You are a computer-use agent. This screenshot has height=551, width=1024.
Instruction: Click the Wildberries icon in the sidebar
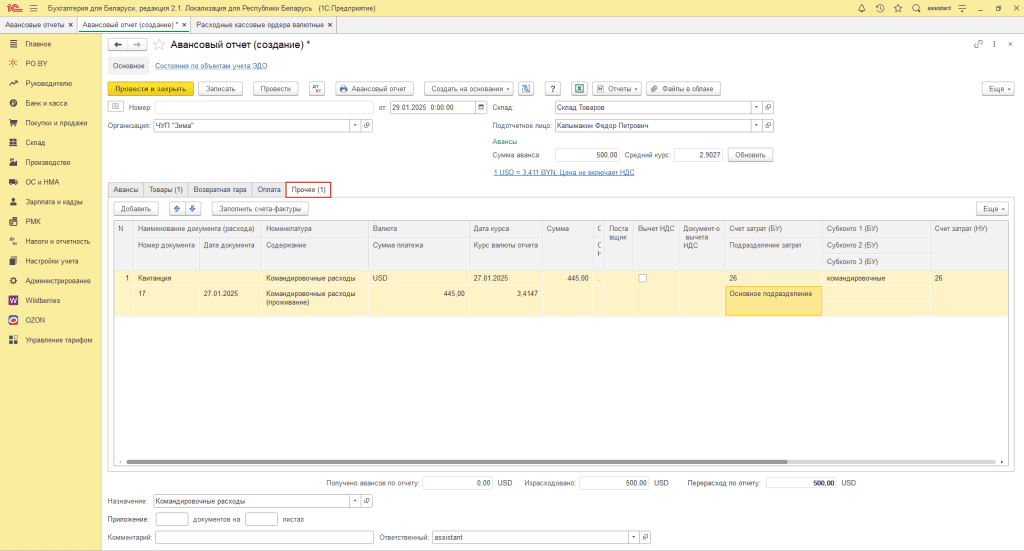(14, 300)
